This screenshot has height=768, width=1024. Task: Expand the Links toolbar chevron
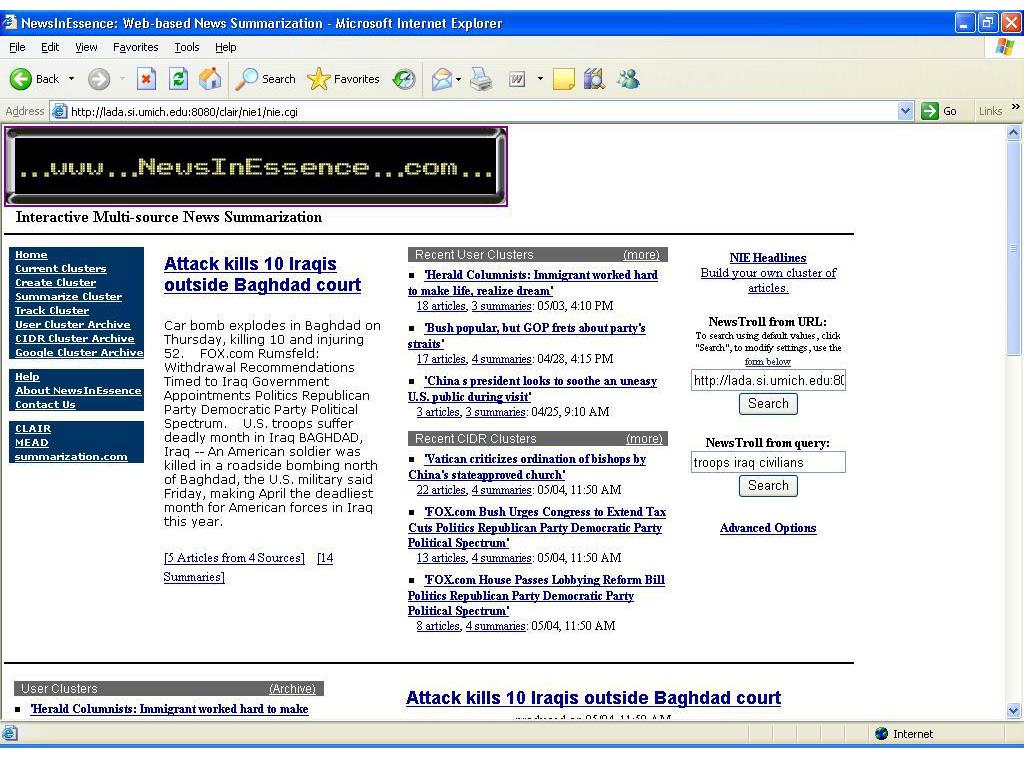click(1016, 106)
